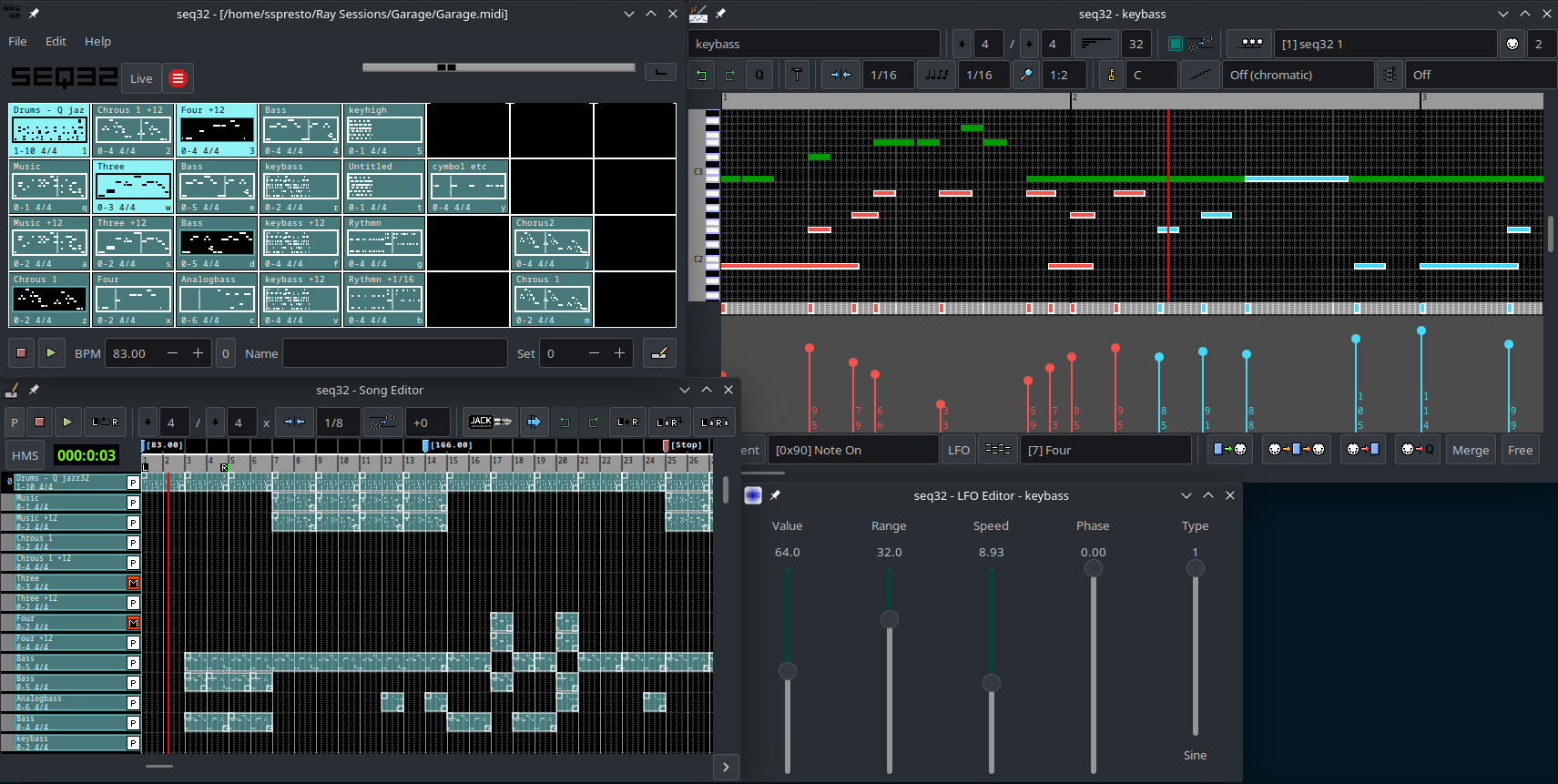Click the JACK sync button in Song Editor
Image resolution: width=1558 pixels, height=784 pixels.
point(490,422)
